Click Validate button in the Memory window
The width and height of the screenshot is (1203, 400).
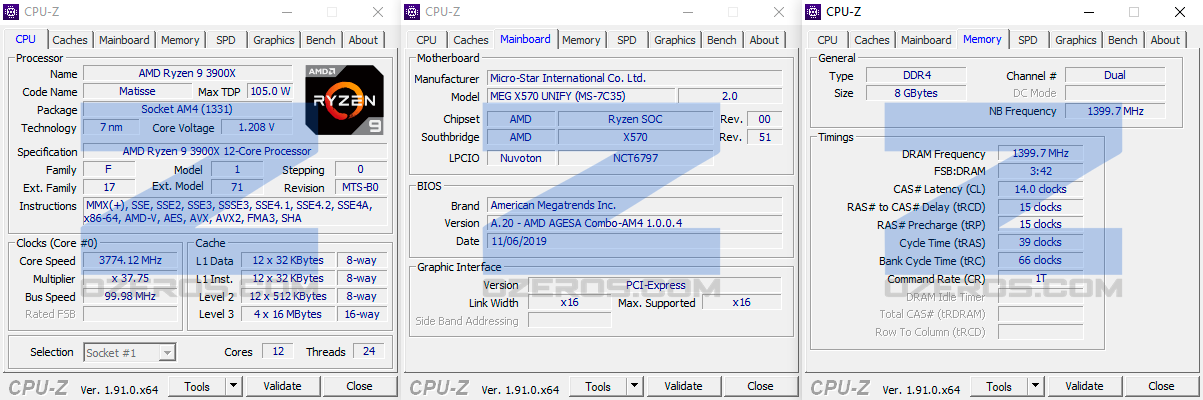coord(1084,386)
